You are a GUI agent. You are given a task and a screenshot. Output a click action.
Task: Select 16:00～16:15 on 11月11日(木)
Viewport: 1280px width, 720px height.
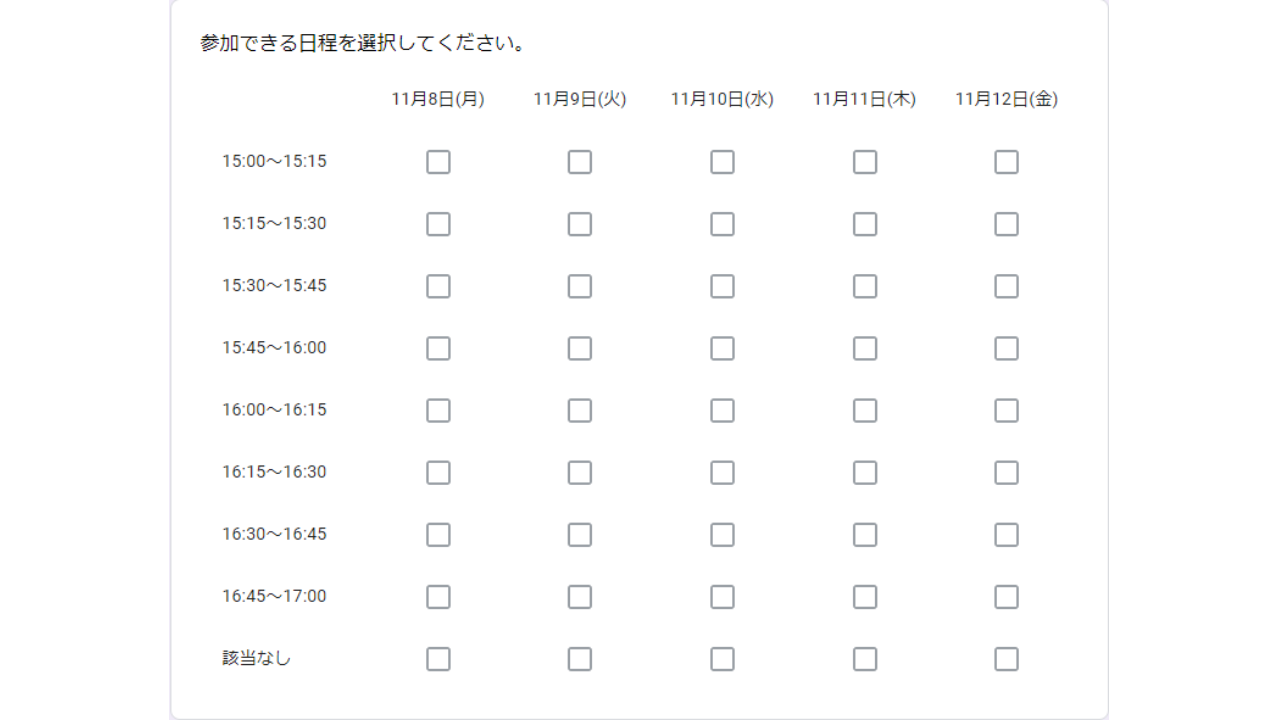point(865,410)
